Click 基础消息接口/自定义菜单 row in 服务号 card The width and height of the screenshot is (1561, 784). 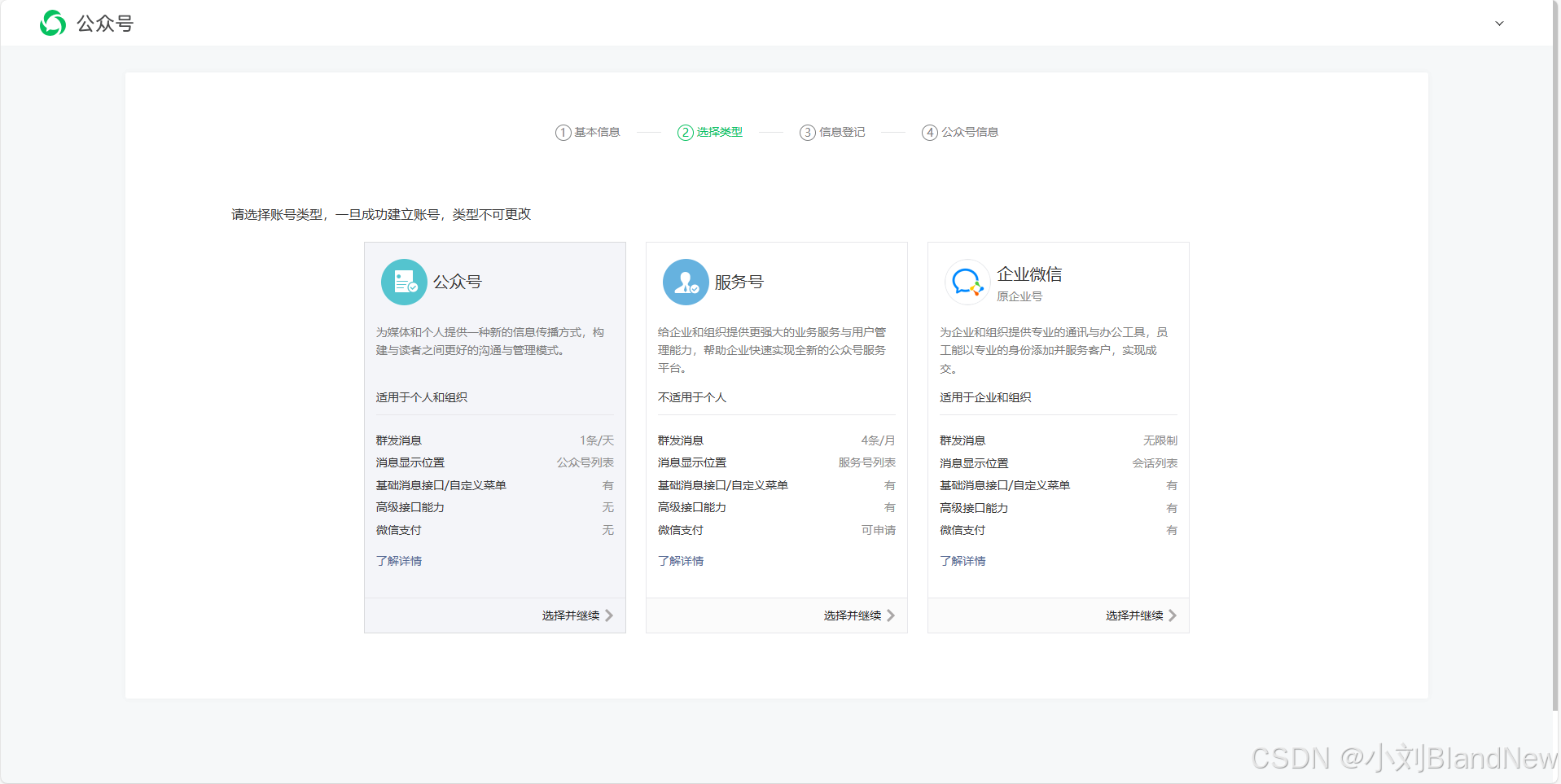click(x=777, y=485)
